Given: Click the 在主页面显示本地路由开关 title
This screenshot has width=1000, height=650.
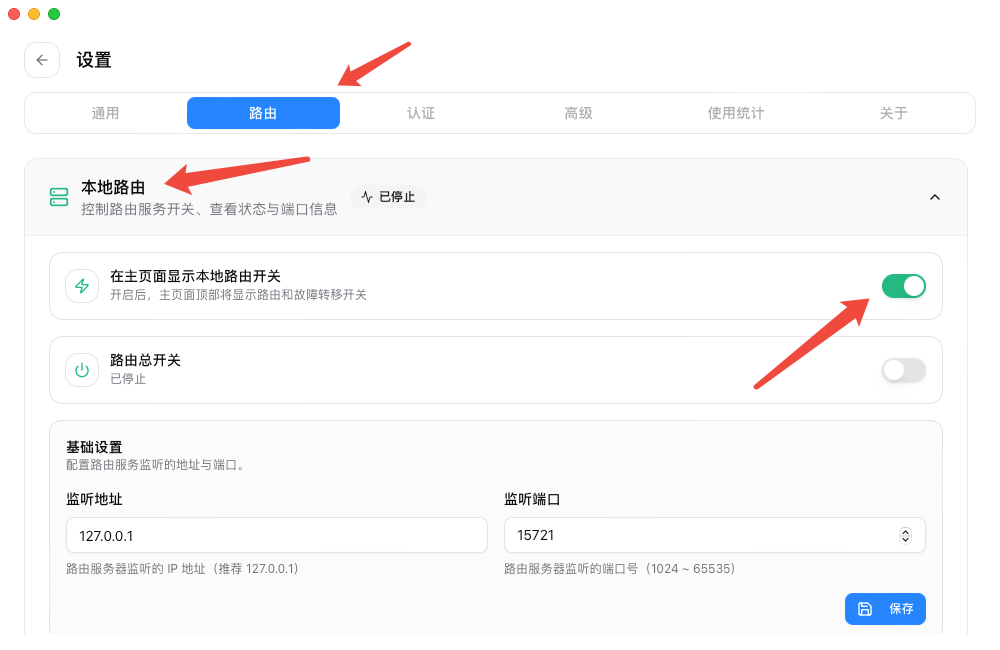Looking at the screenshot, I should 195,276.
